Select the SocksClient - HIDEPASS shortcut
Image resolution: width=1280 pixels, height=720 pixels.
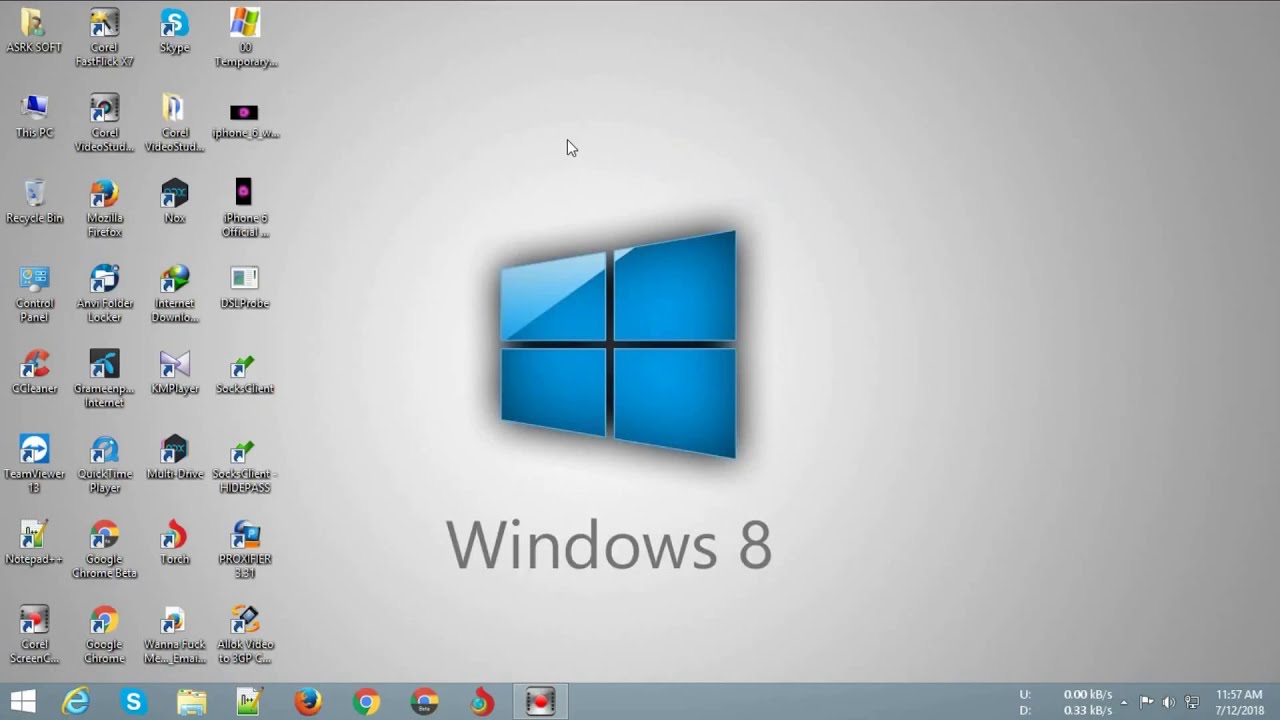pyautogui.click(x=245, y=464)
